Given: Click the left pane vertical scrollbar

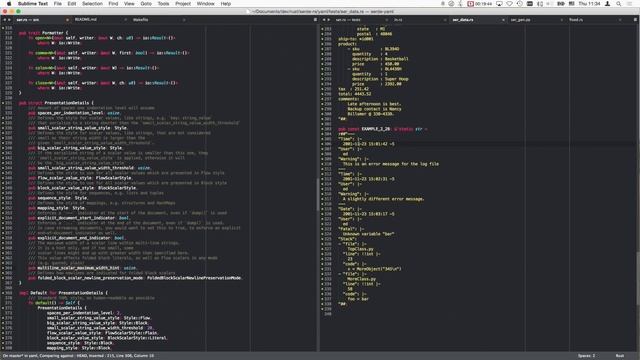Looking at the screenshot, I should pyautogui.click(x=318, y=194).
